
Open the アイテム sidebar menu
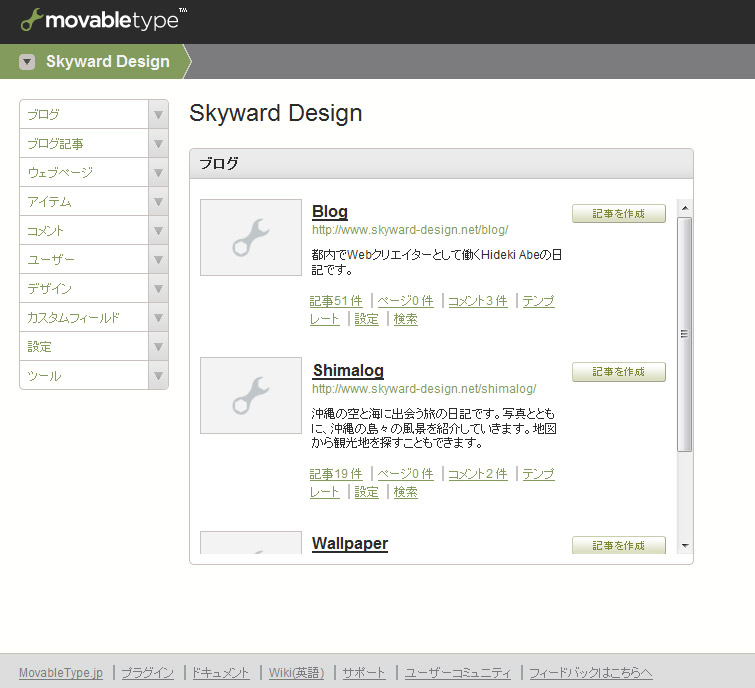pos(84,201)
